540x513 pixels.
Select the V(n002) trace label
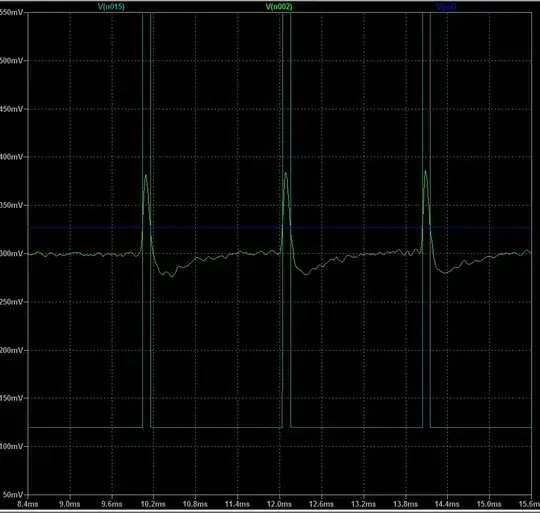point(279,7)
